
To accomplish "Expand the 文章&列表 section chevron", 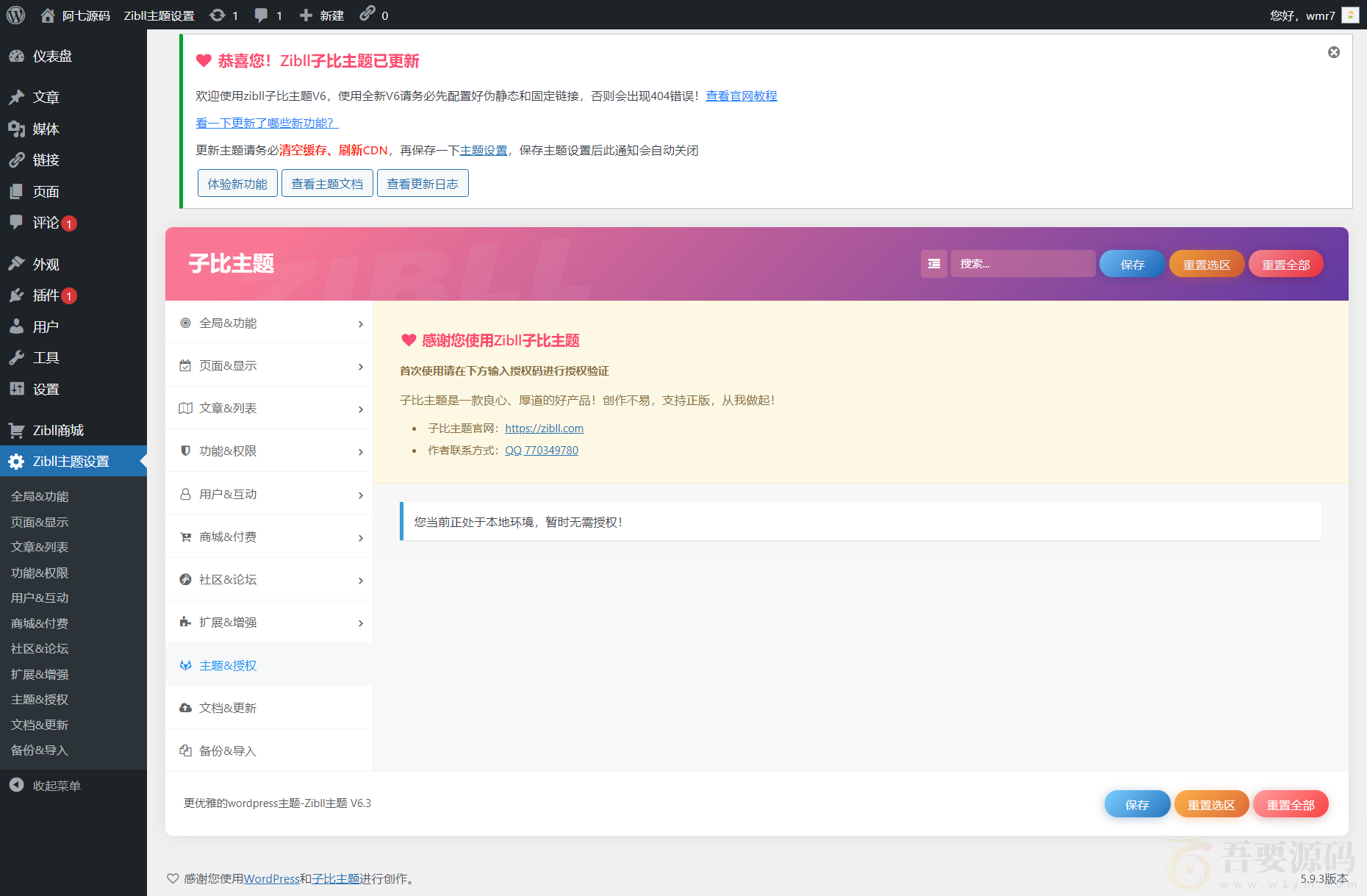I will (360, 409).
